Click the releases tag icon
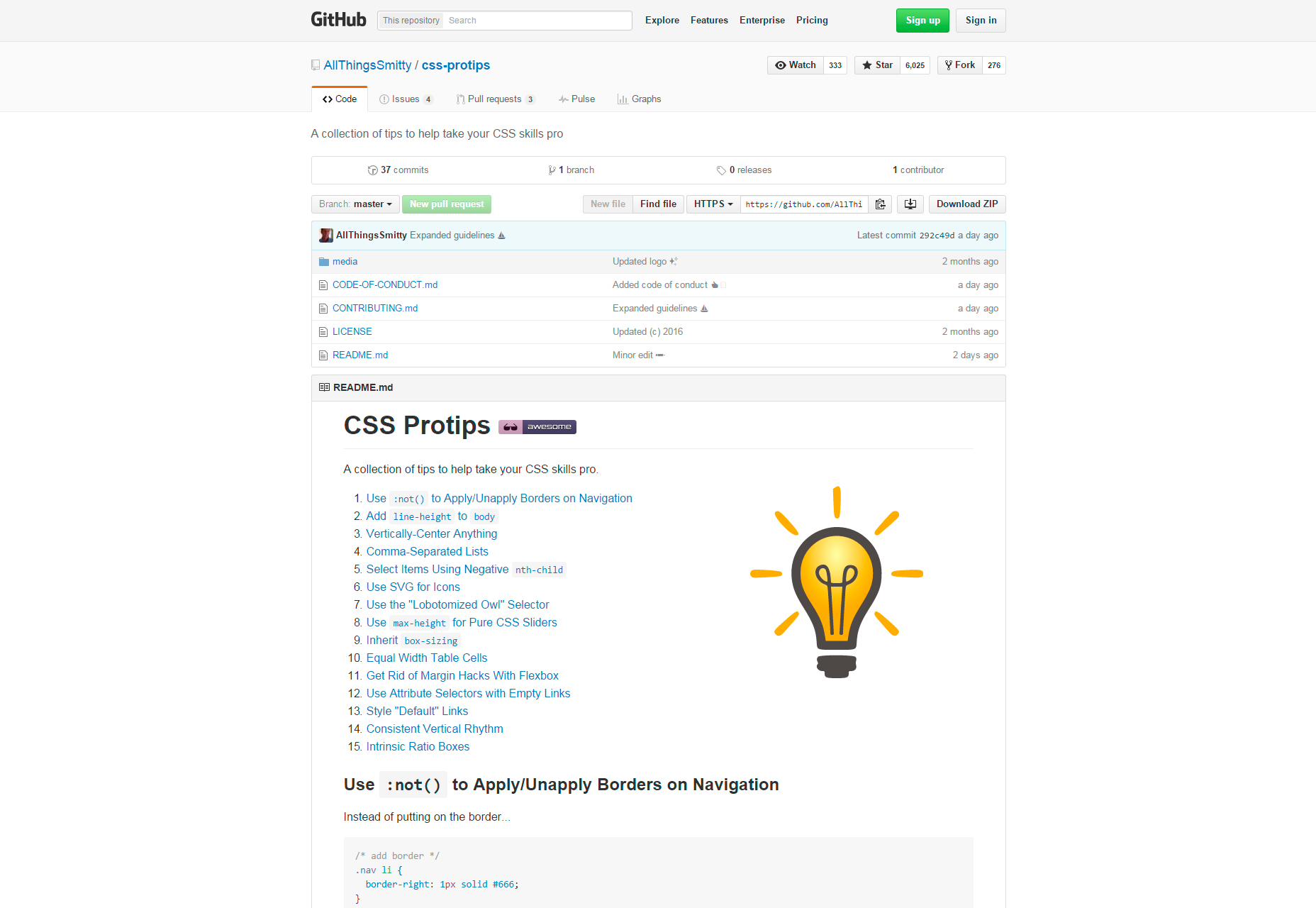The width and height of the screenshot is (1316, 908). click(x=721, y=170)
